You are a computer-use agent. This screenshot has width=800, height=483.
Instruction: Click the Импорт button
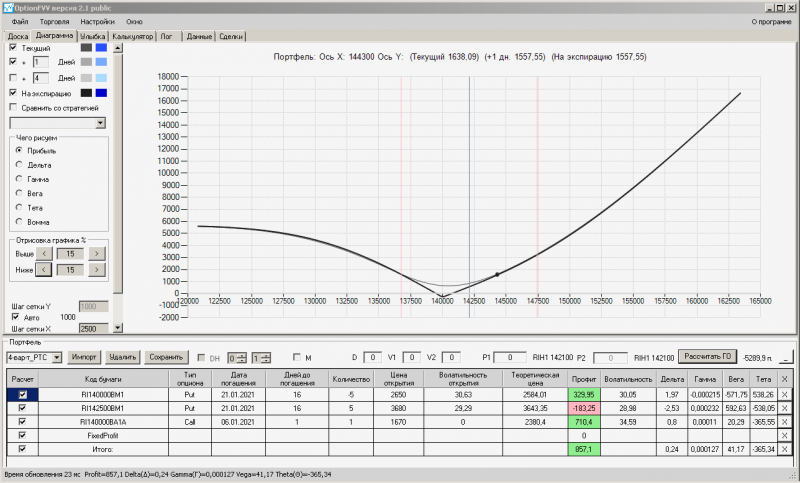click(x=84, y=357)
